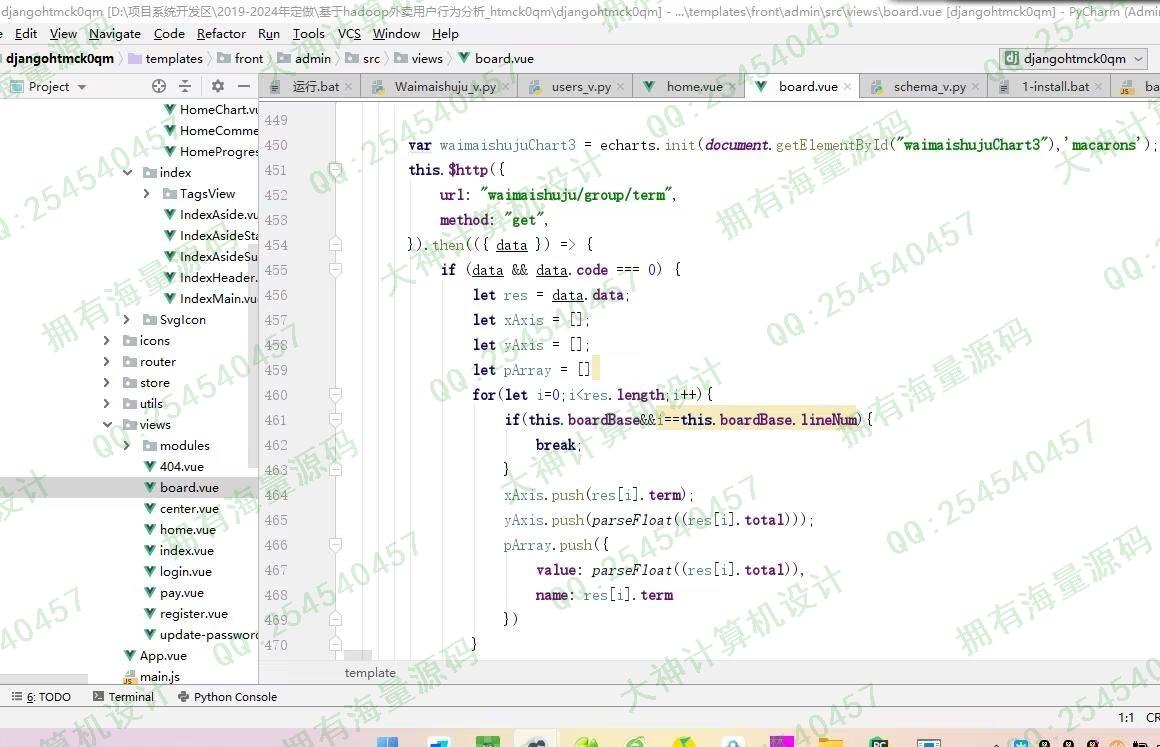
Task: Click the collapse all icon in Project panel
Action: [x=185, y=87]
